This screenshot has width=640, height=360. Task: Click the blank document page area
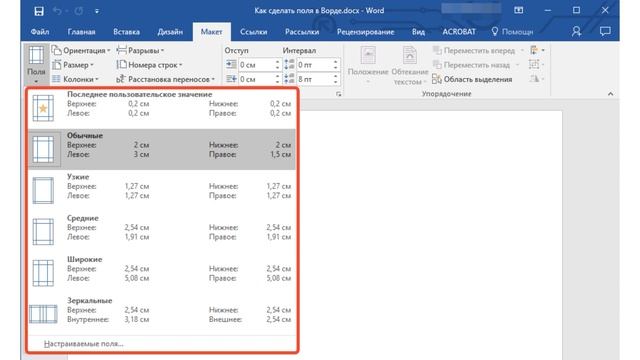[x=431, y=235]
